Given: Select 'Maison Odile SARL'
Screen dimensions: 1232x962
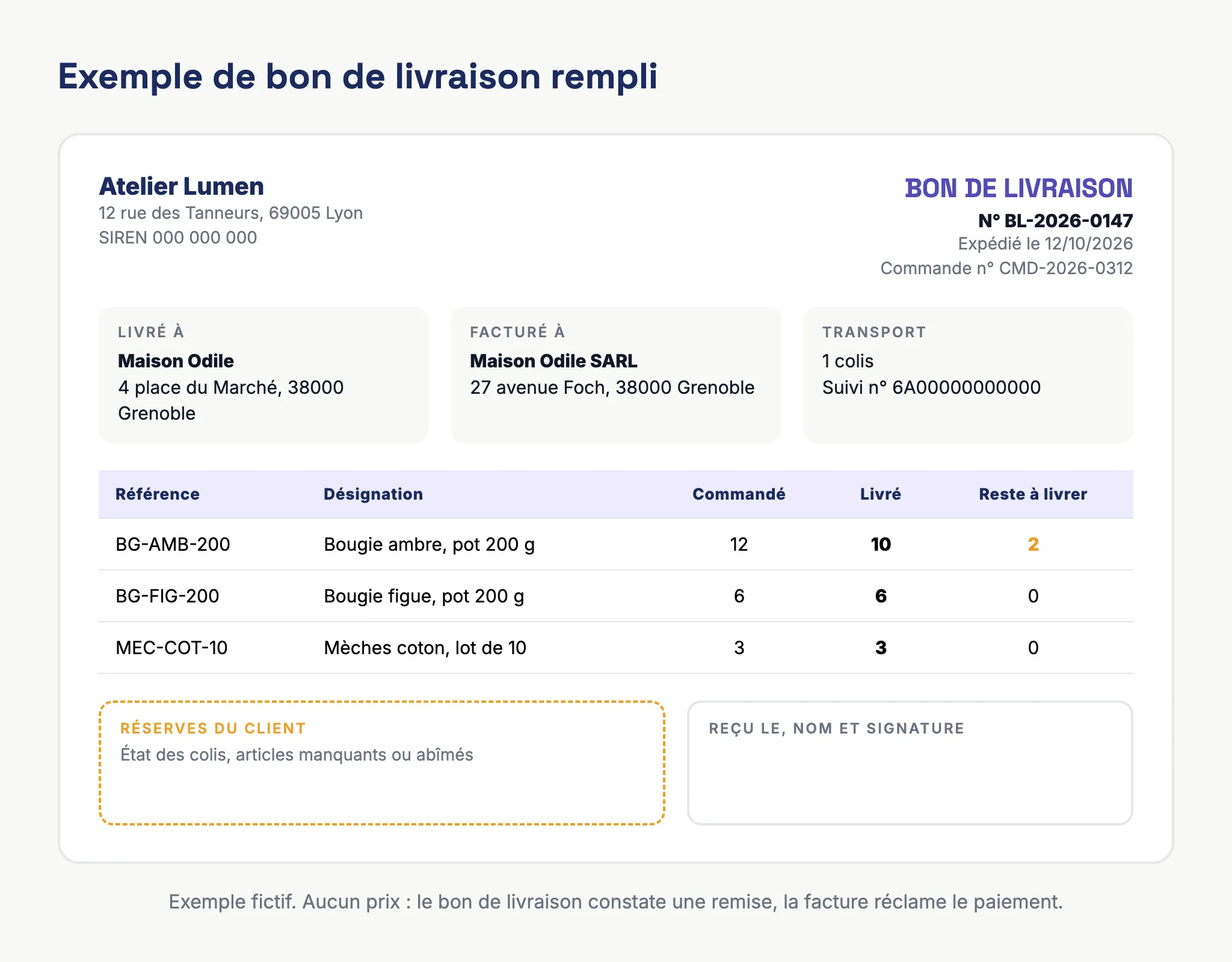Looking at the screenshot, I should [553, 361].
